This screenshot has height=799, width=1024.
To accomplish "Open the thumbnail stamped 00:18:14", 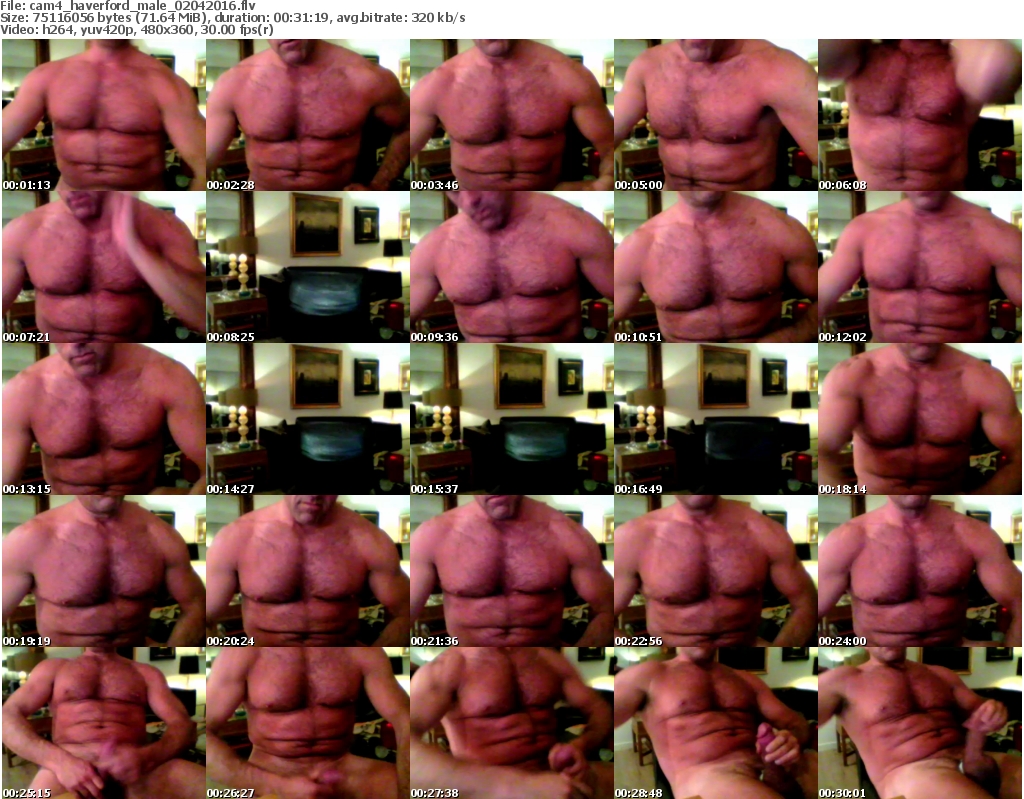I will pos(920,419).
